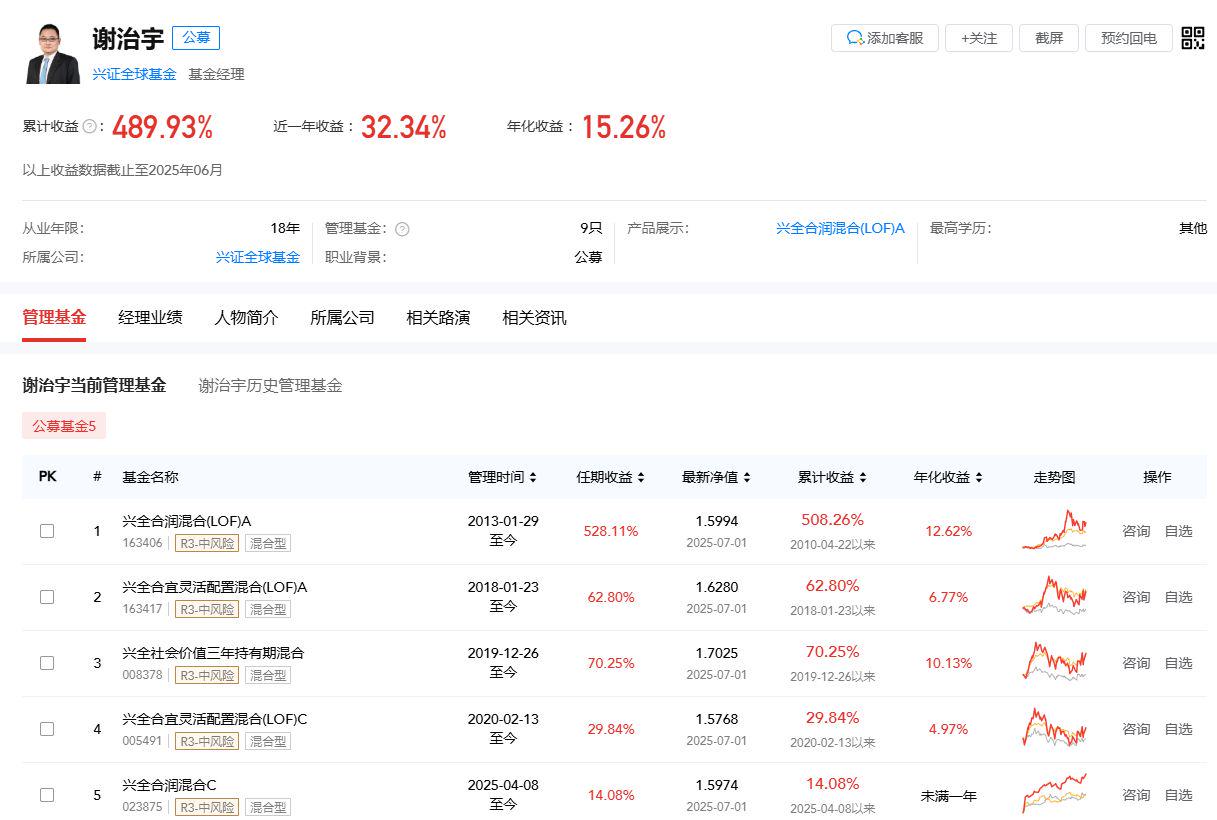
Task: Tick the PK checkbox for 兴全合宜灵活配置混合(LOF)C
Action: pyautogui.click(x=47, y=729)
